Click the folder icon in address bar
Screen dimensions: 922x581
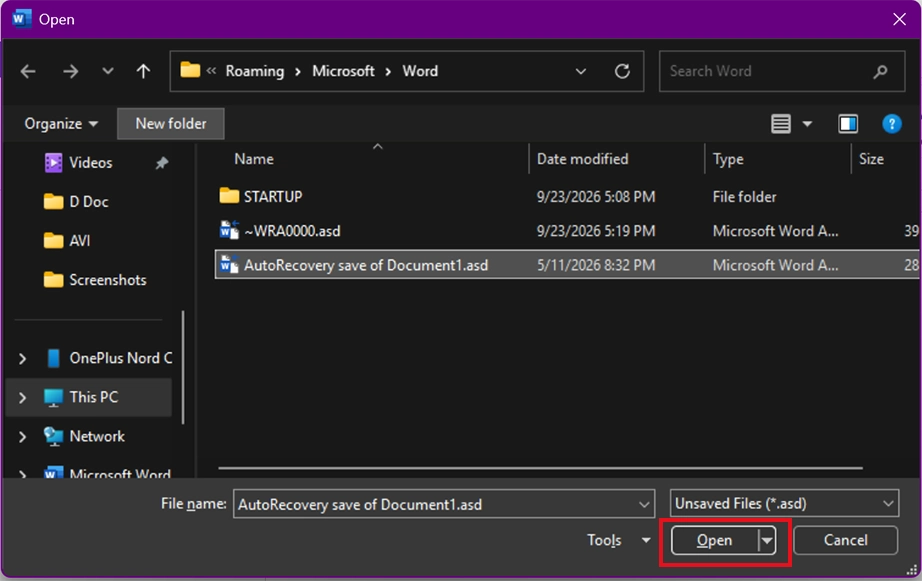190,70
